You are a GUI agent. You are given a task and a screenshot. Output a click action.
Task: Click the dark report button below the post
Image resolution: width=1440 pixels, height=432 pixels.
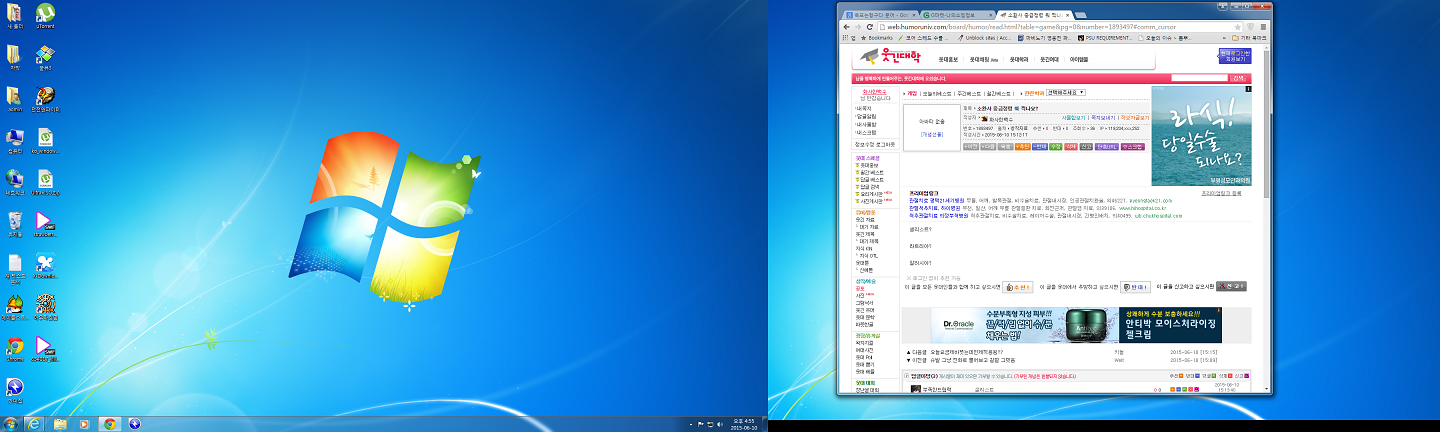[x=1232, y=286]
